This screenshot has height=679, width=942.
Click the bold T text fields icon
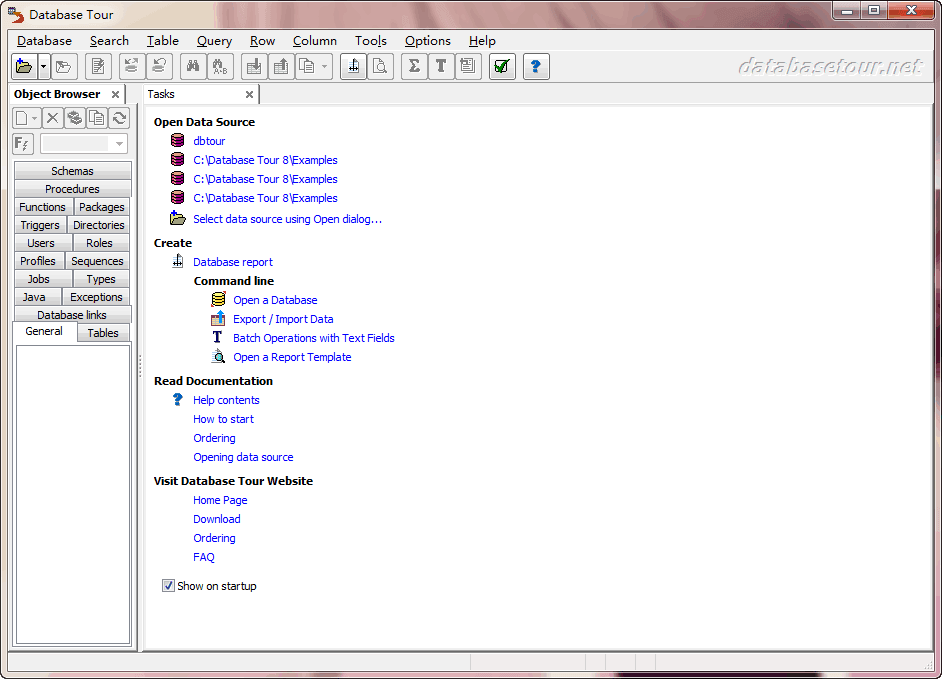coord(440,67)
